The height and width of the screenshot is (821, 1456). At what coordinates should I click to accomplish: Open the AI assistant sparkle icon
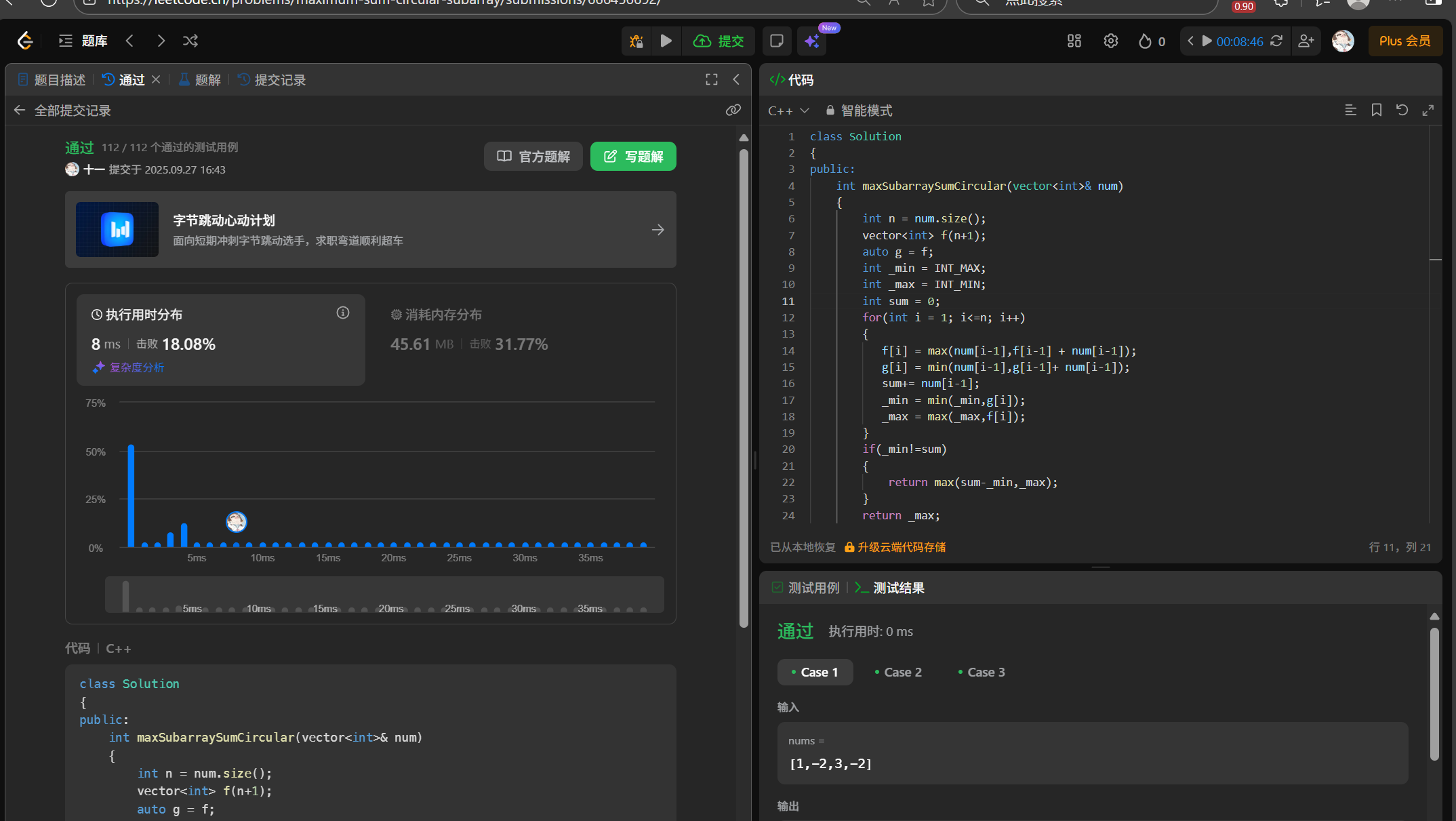[x=811, y=41]
